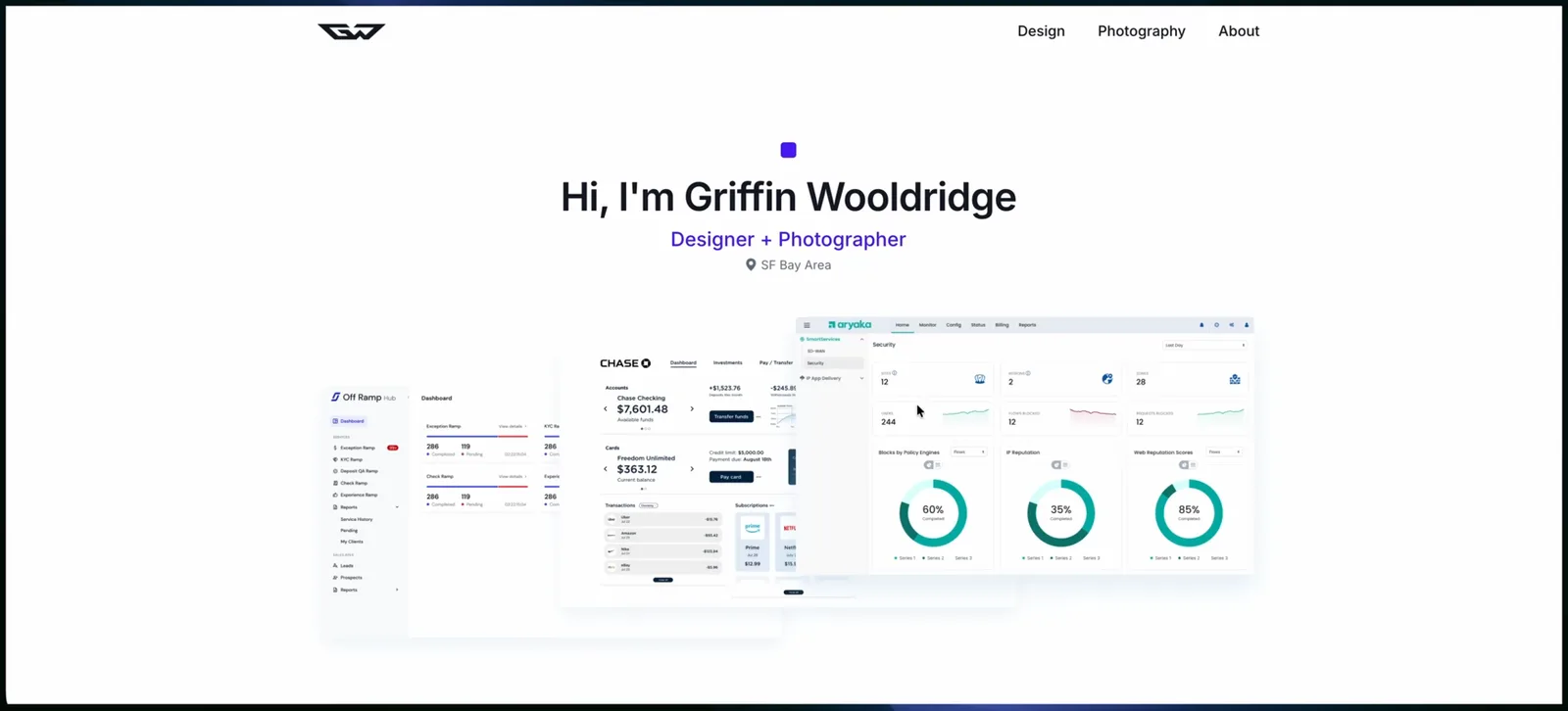Open the user profile icon in aryaka
The width and height of the screenshot is (1568, 711).
[x=1247, y=325]
